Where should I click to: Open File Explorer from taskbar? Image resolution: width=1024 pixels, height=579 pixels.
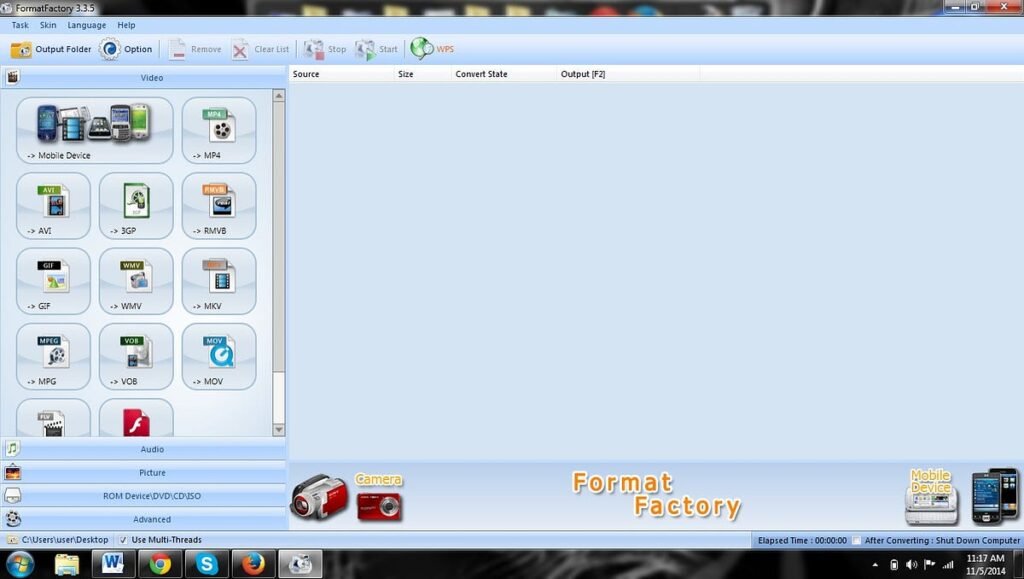point(67,564)
